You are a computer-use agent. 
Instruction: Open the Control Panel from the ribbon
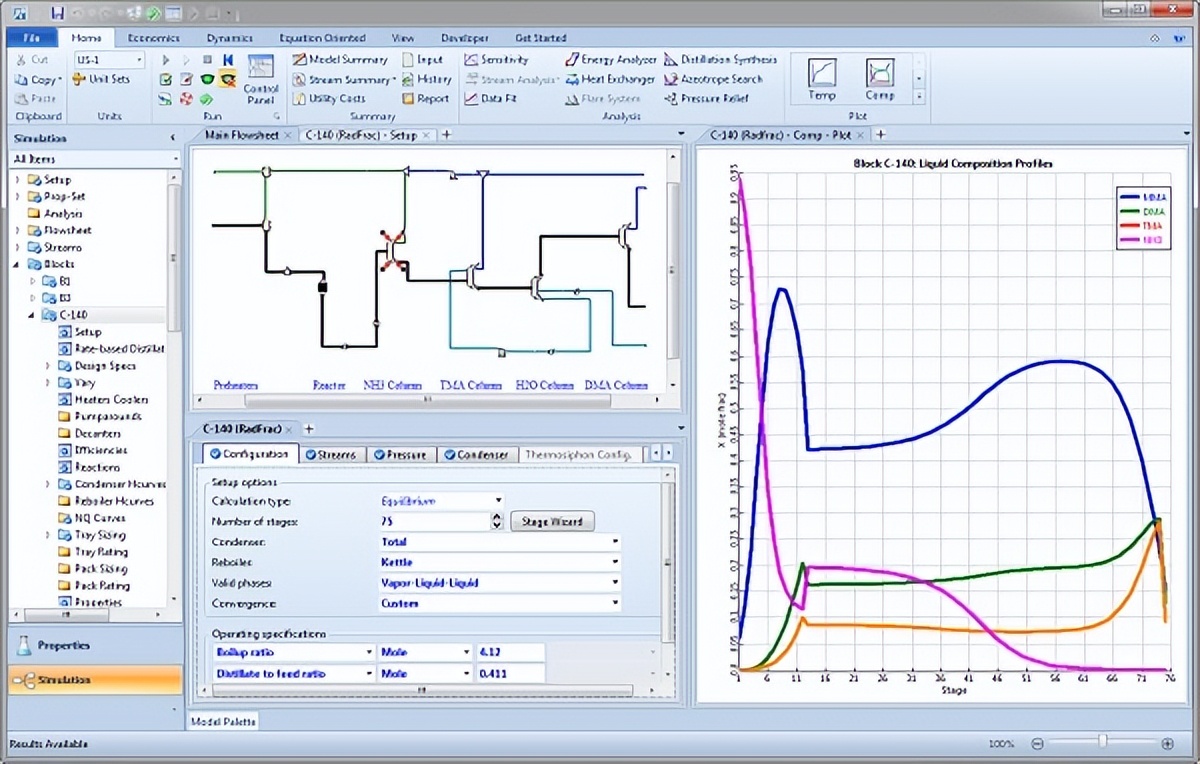tap(261, 80)
